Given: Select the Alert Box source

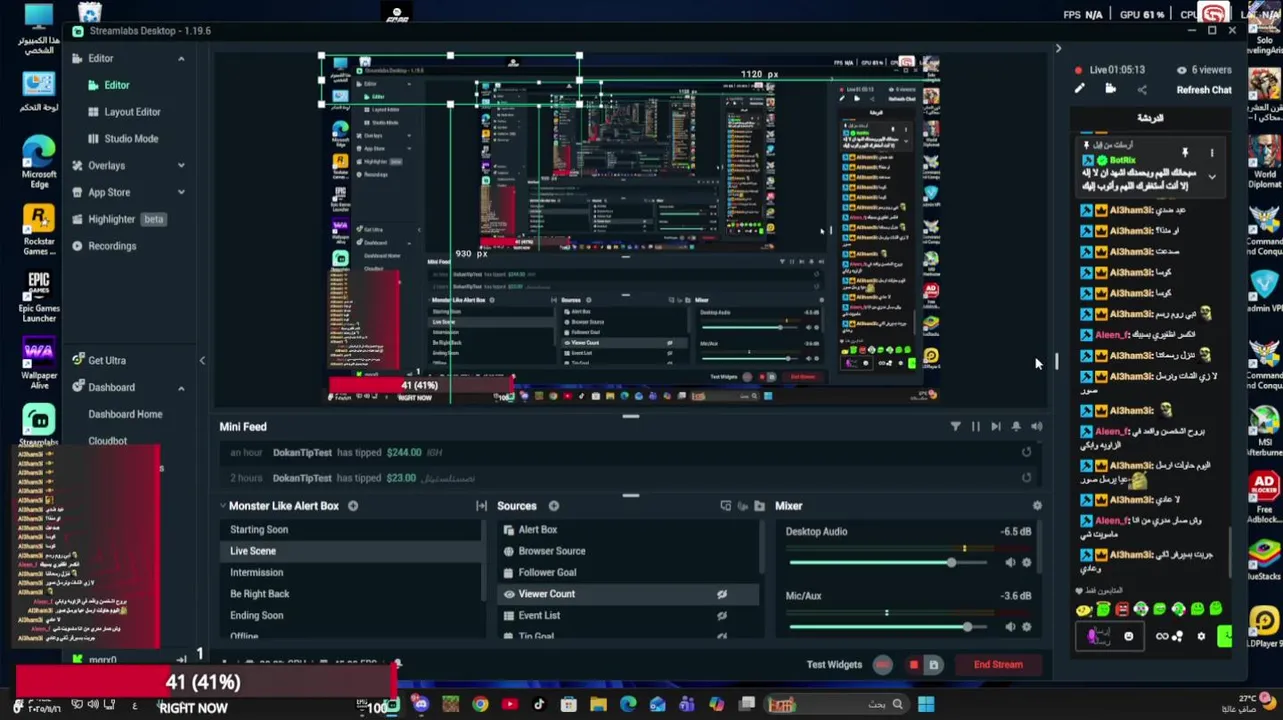Looking at the screenshot, I should (x=628, y=530).
